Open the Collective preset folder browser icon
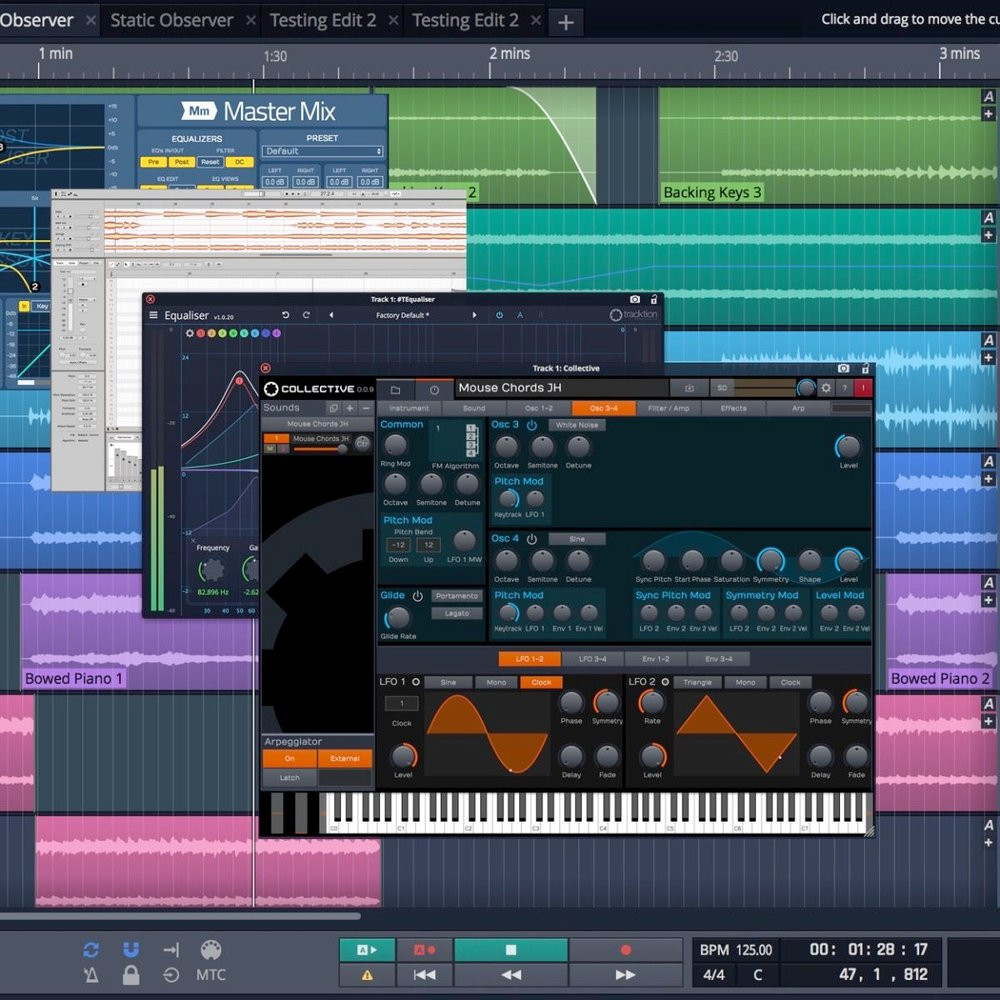 click(x=395, y=389)
